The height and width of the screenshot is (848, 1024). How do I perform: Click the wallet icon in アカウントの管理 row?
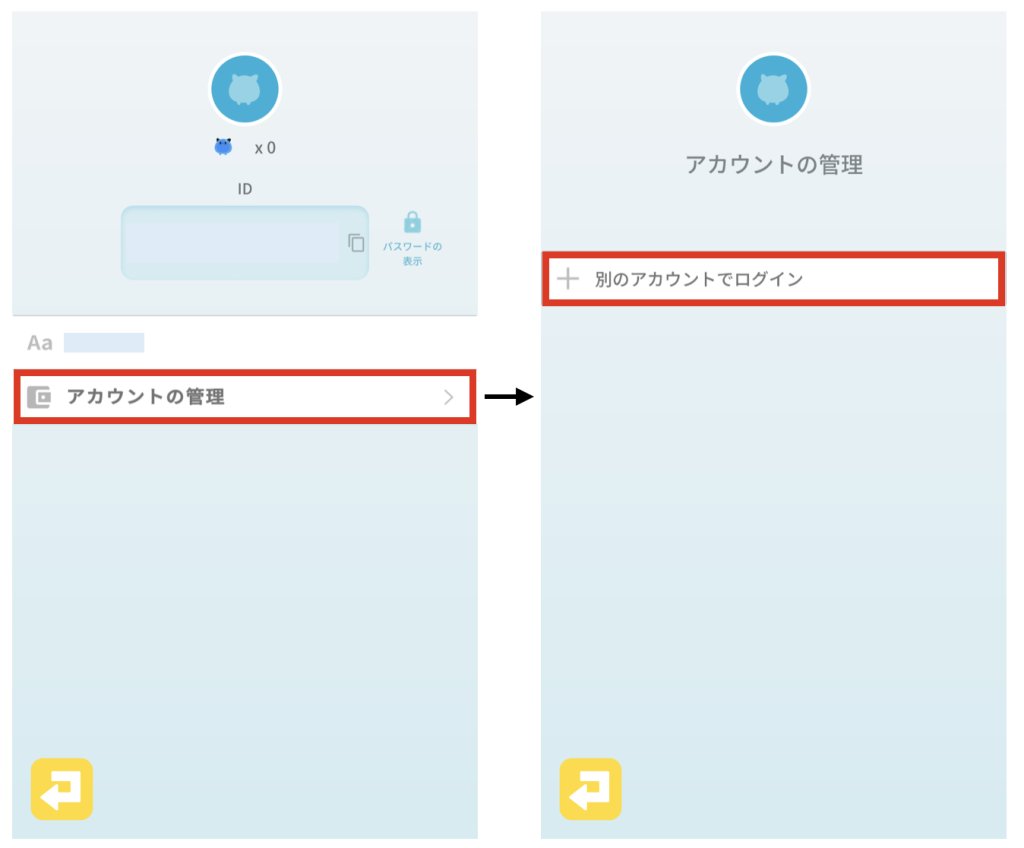39,397
